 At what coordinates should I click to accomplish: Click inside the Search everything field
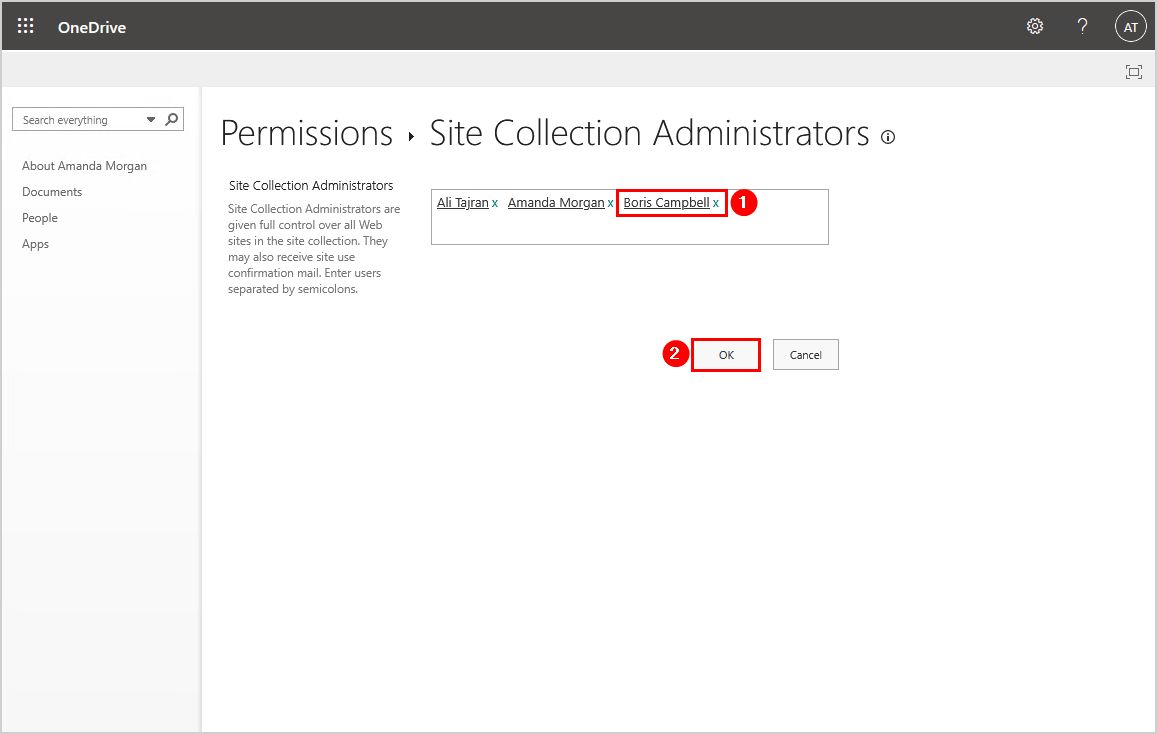[80, 120]
